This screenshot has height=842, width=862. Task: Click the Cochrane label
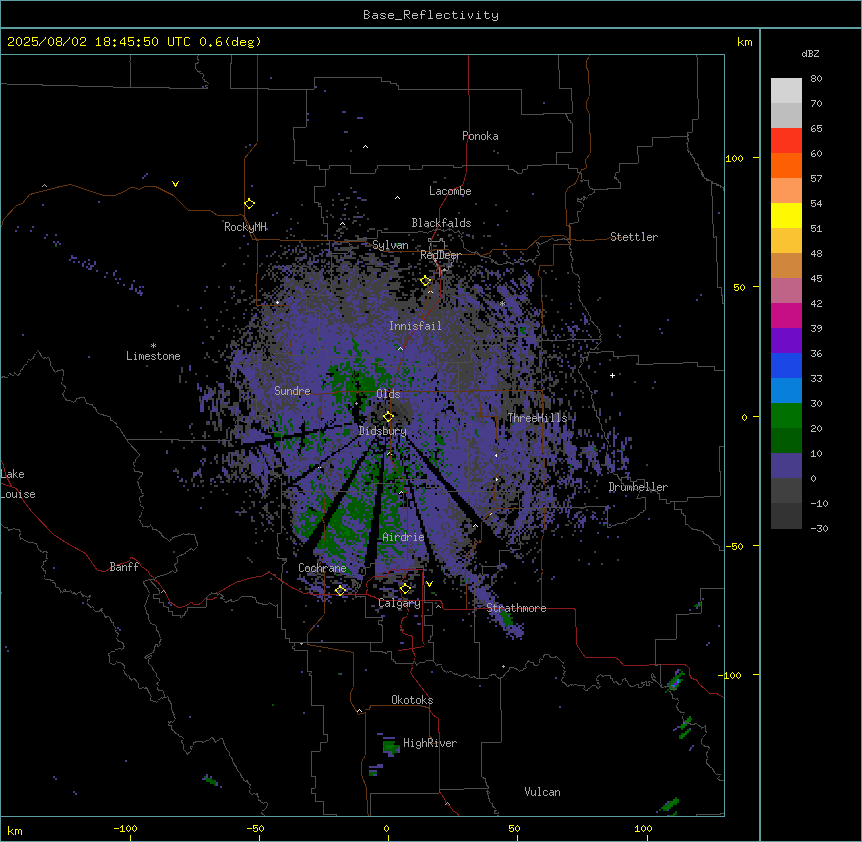point(322,568)
